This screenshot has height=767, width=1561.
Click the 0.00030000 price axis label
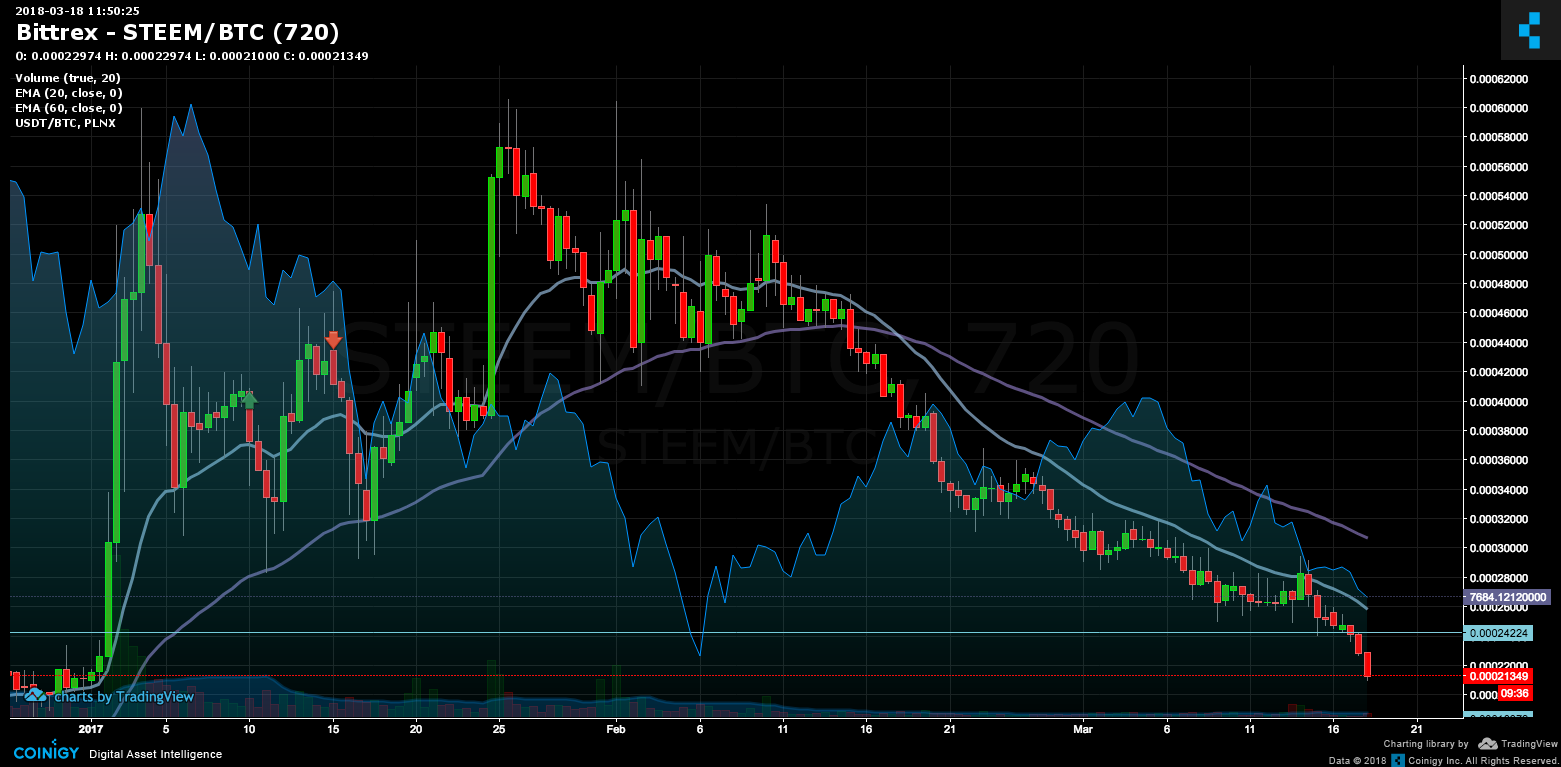[1499, 549]
